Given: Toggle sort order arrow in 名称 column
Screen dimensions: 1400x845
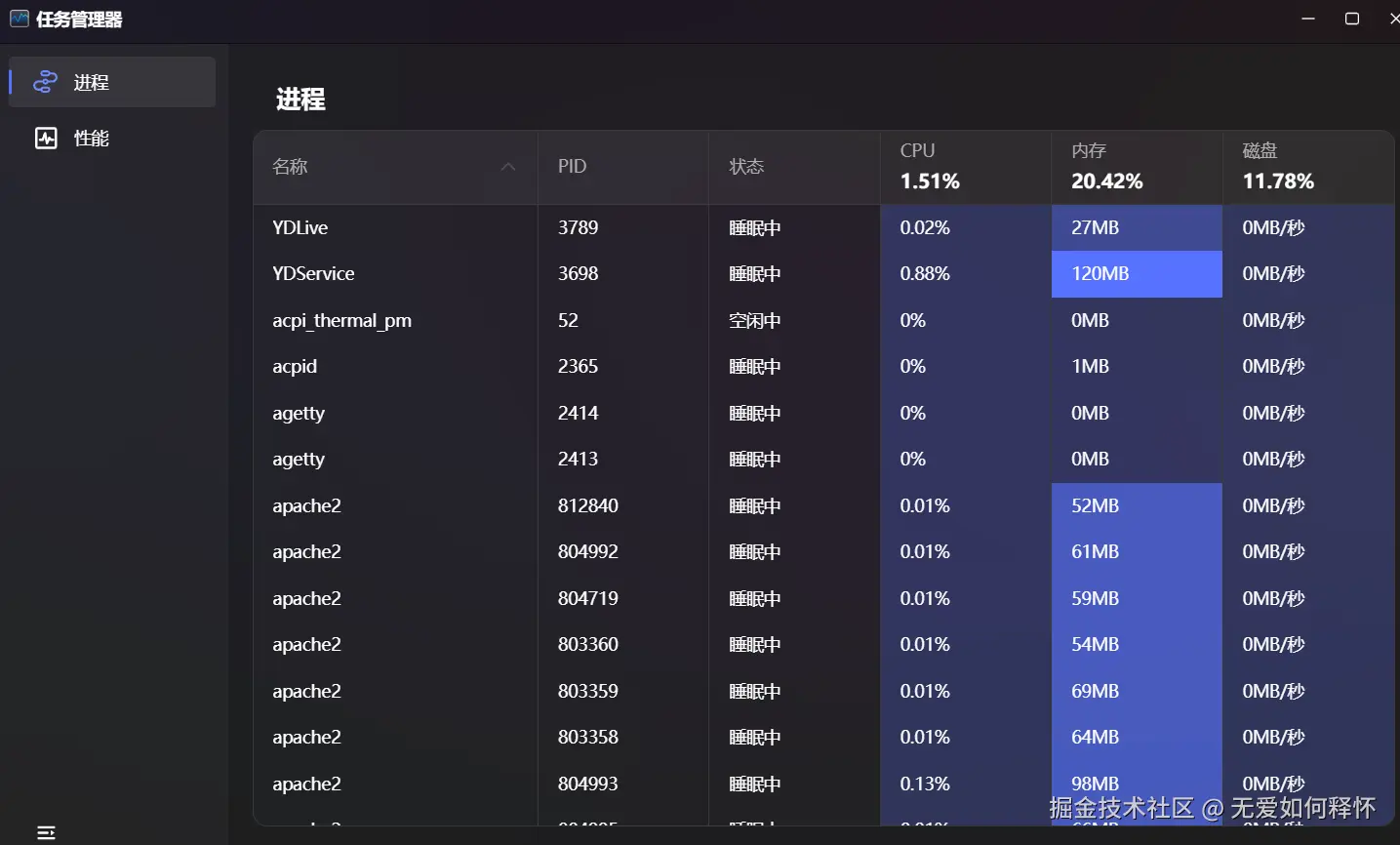Looking at the screenshot, I should tap(508, 167).
